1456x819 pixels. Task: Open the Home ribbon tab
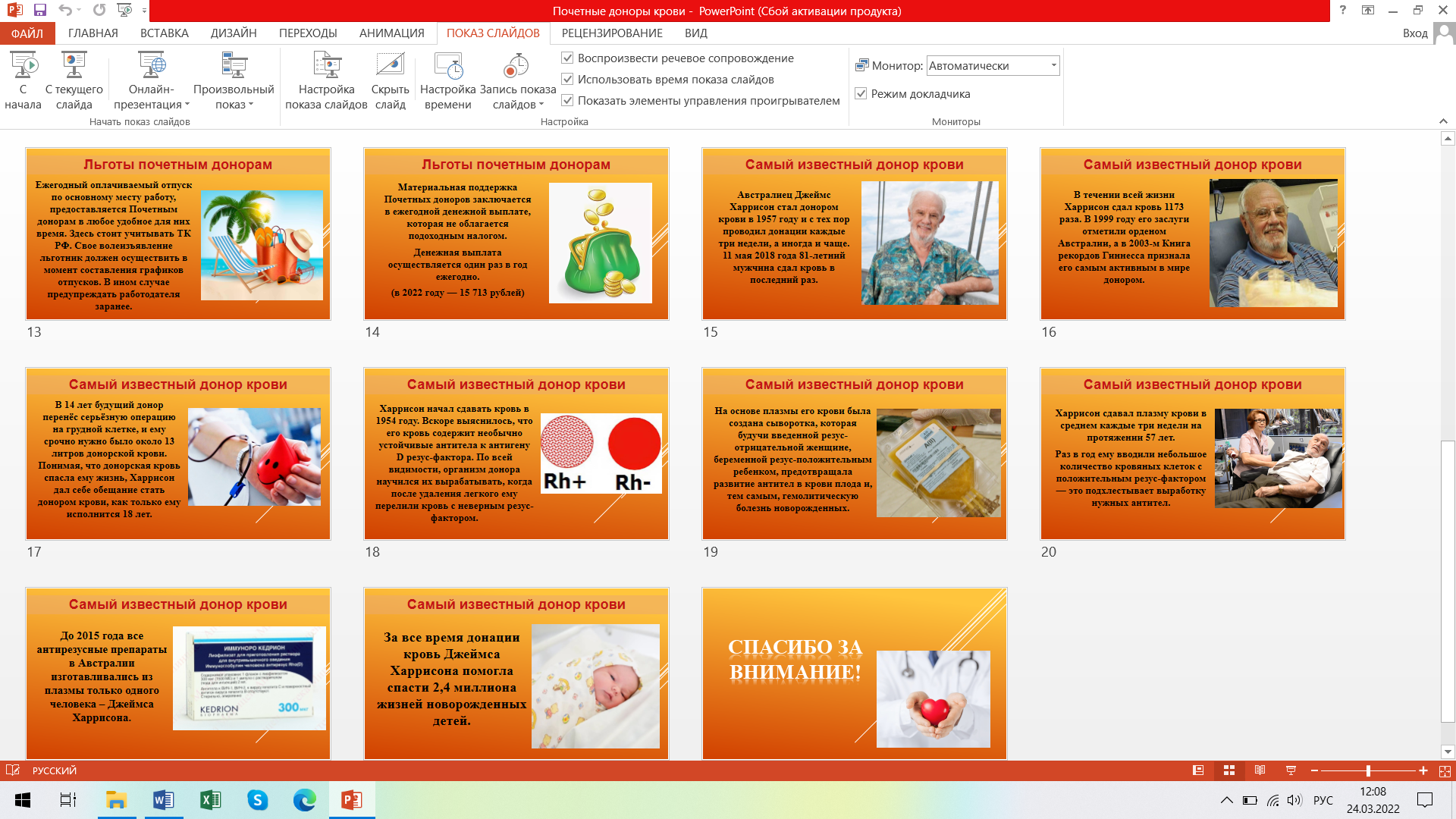[x=93, y=33]
